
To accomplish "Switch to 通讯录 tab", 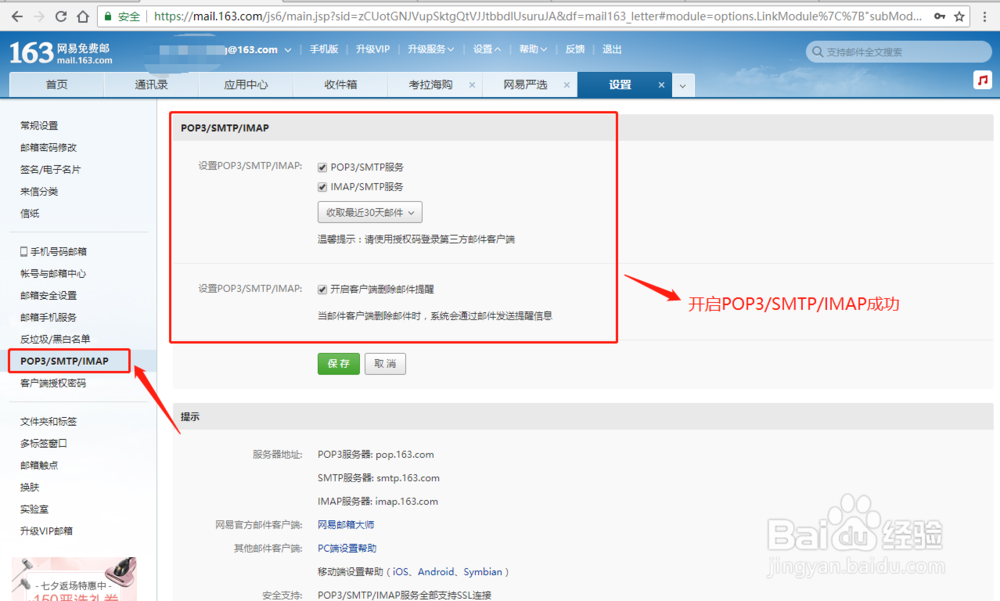I will click(151, 85).
